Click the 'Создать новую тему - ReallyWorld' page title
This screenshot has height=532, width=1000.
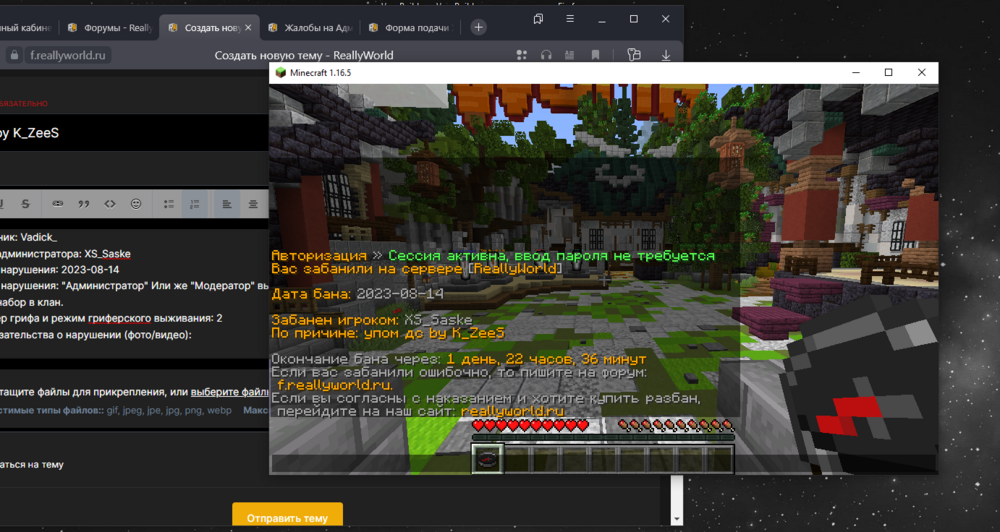[x=304, y=55]
